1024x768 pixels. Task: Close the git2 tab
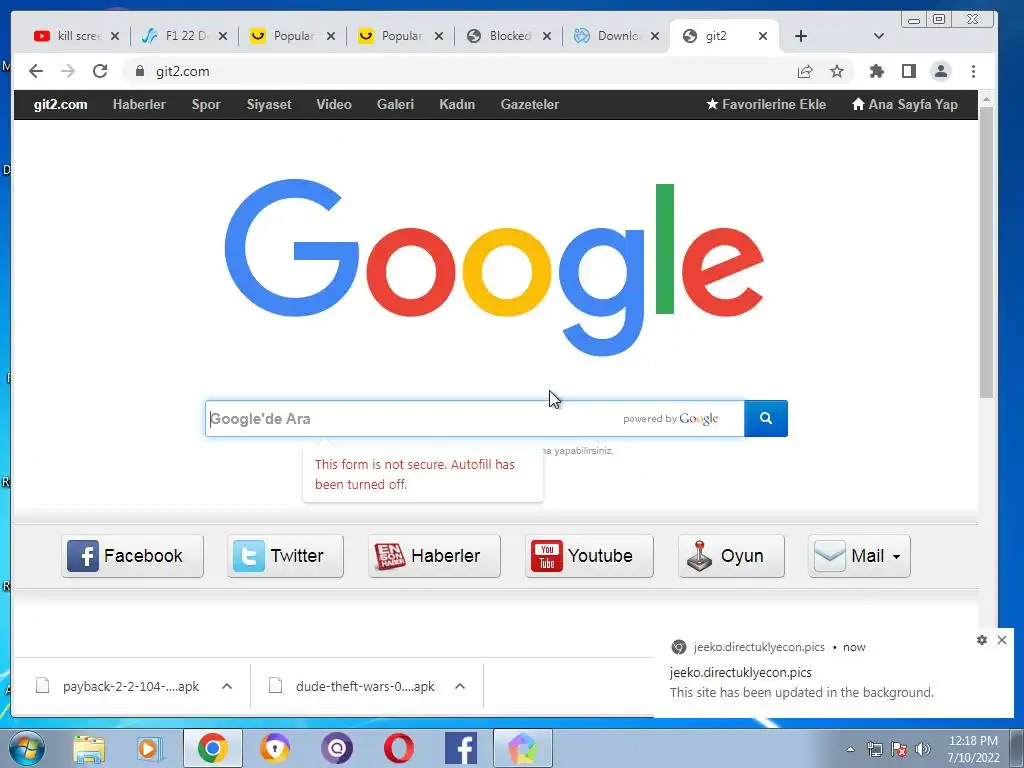click(x=763, y=36)
